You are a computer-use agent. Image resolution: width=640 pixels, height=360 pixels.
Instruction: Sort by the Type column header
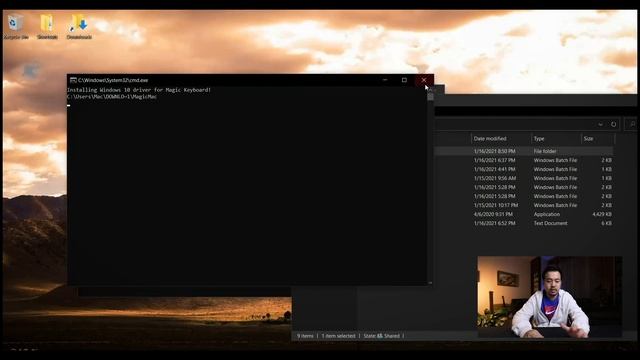[x=539, y=139]
